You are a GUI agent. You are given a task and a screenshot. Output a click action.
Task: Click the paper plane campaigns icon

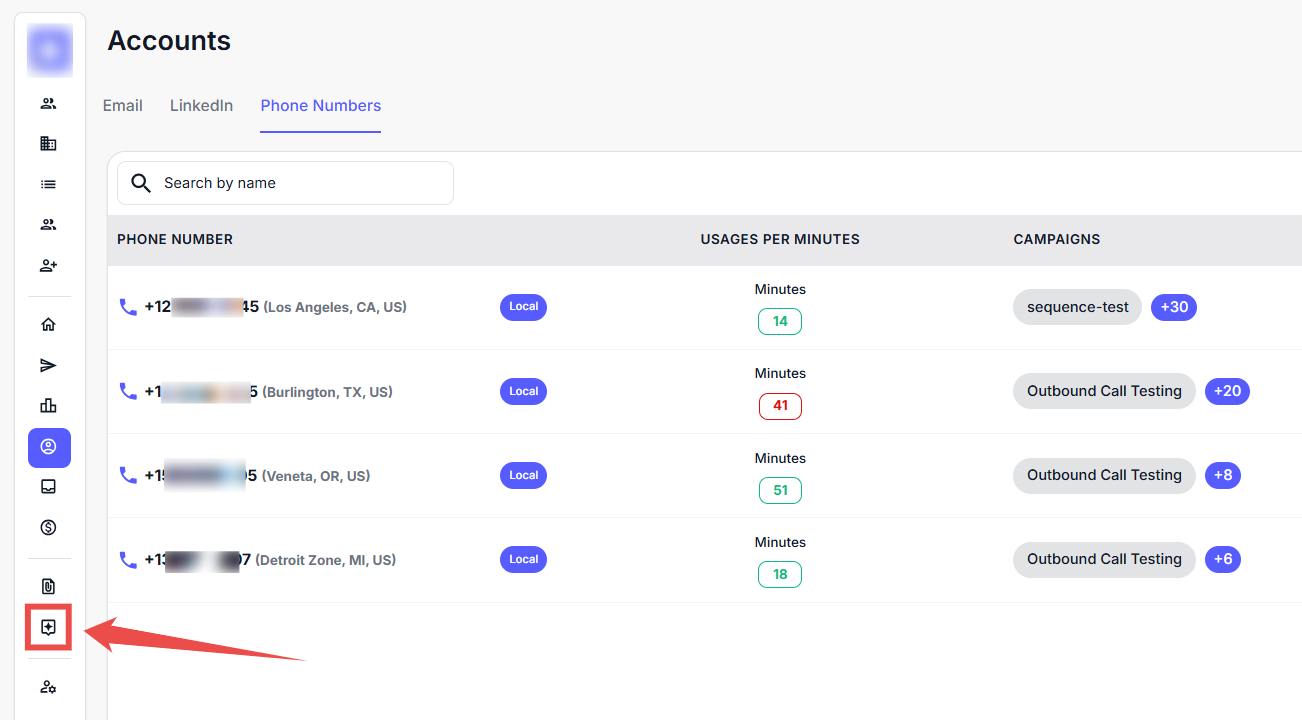(48, 365)
